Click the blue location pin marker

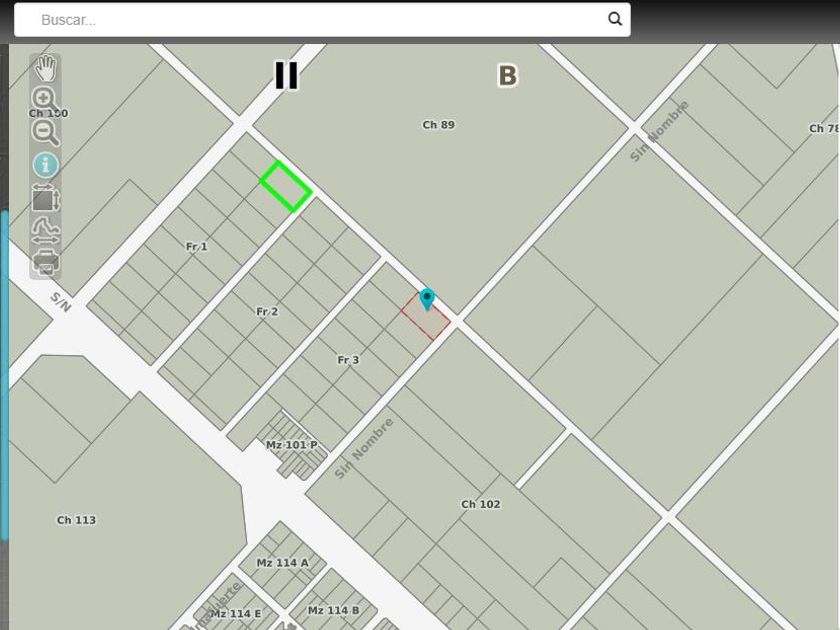point(426,299)
